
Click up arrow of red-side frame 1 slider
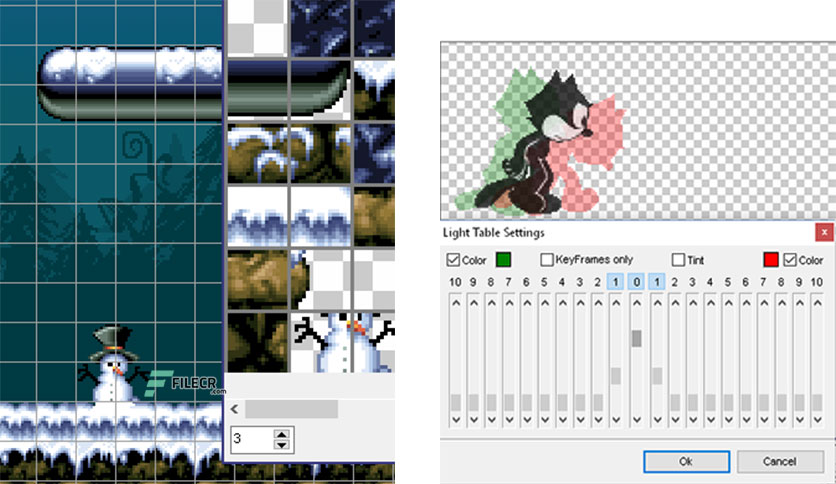657,303
